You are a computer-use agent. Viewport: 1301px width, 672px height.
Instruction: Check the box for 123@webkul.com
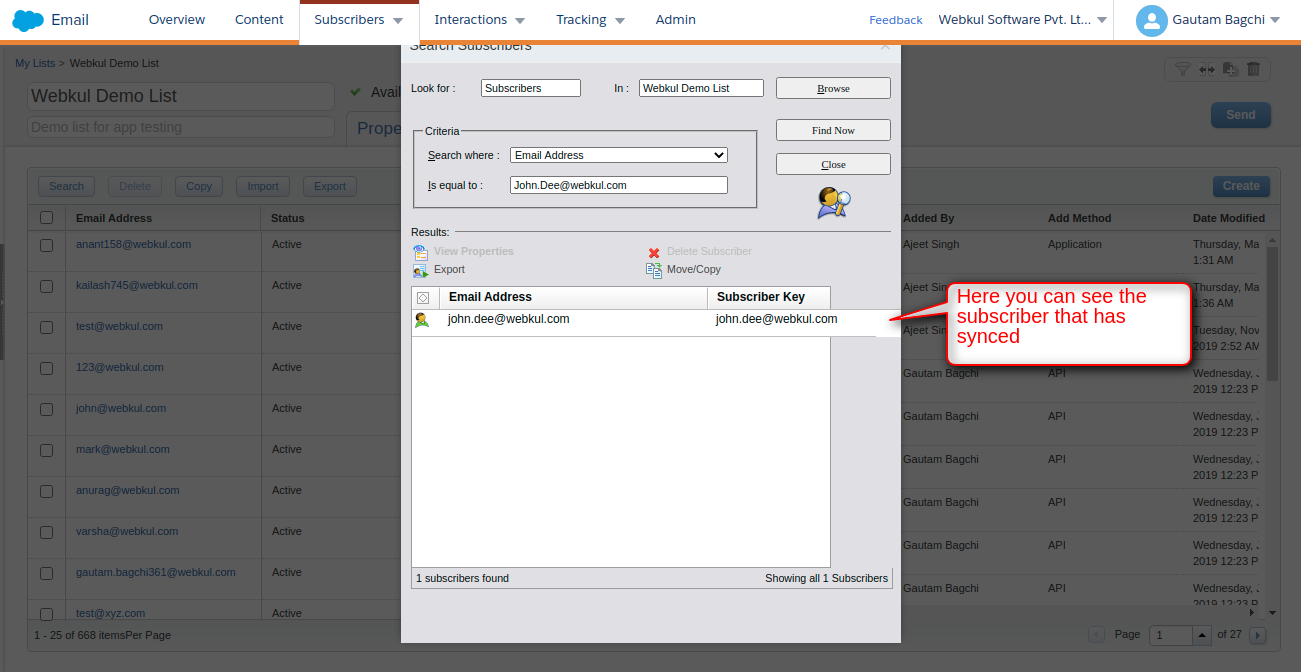pyautogui.click(x=46, y=368)
